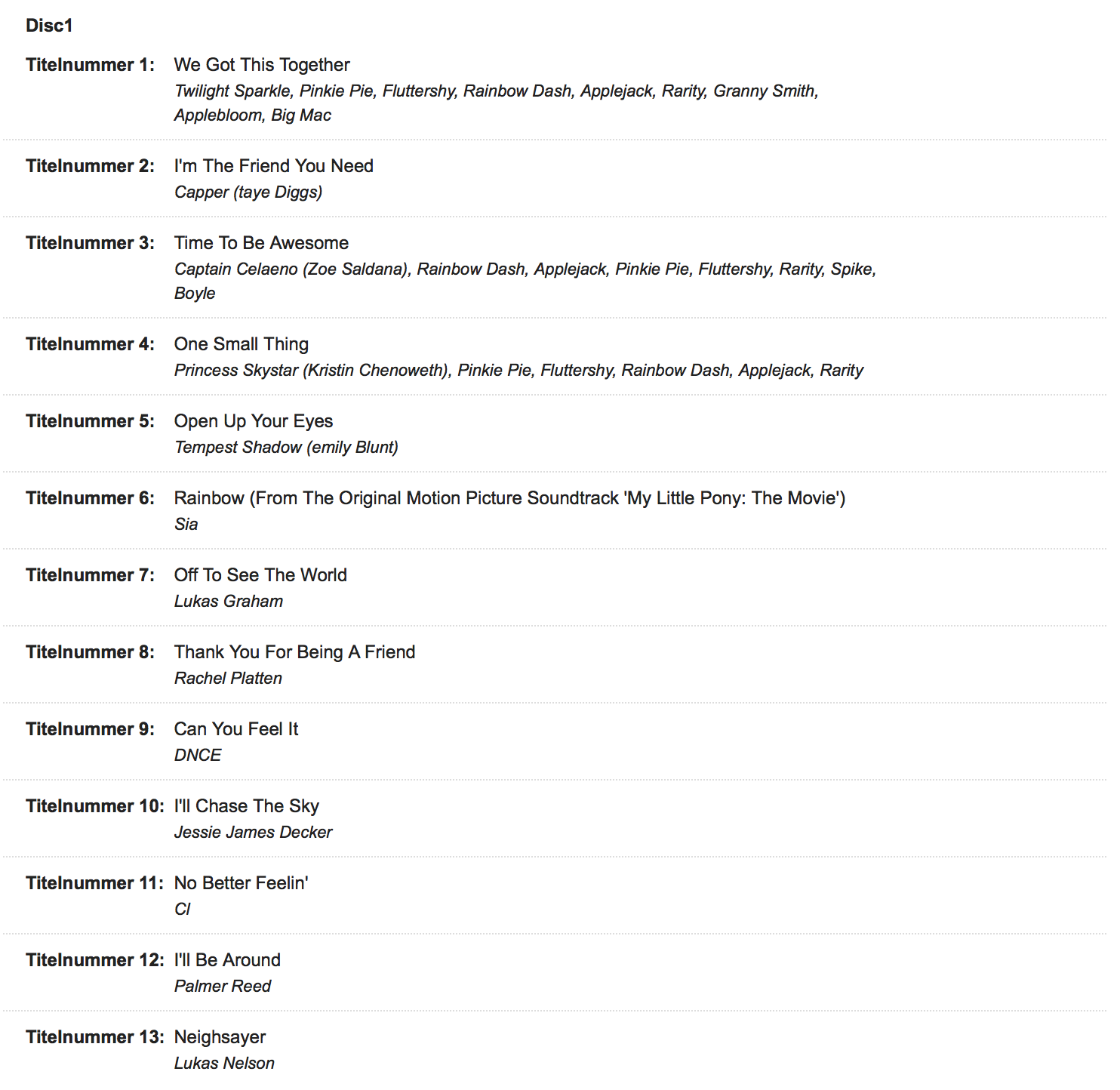This screenshot has width=1120, height=1090.
Task: Click the Rainbow soundtrack song title
Action: pos(509,498)
